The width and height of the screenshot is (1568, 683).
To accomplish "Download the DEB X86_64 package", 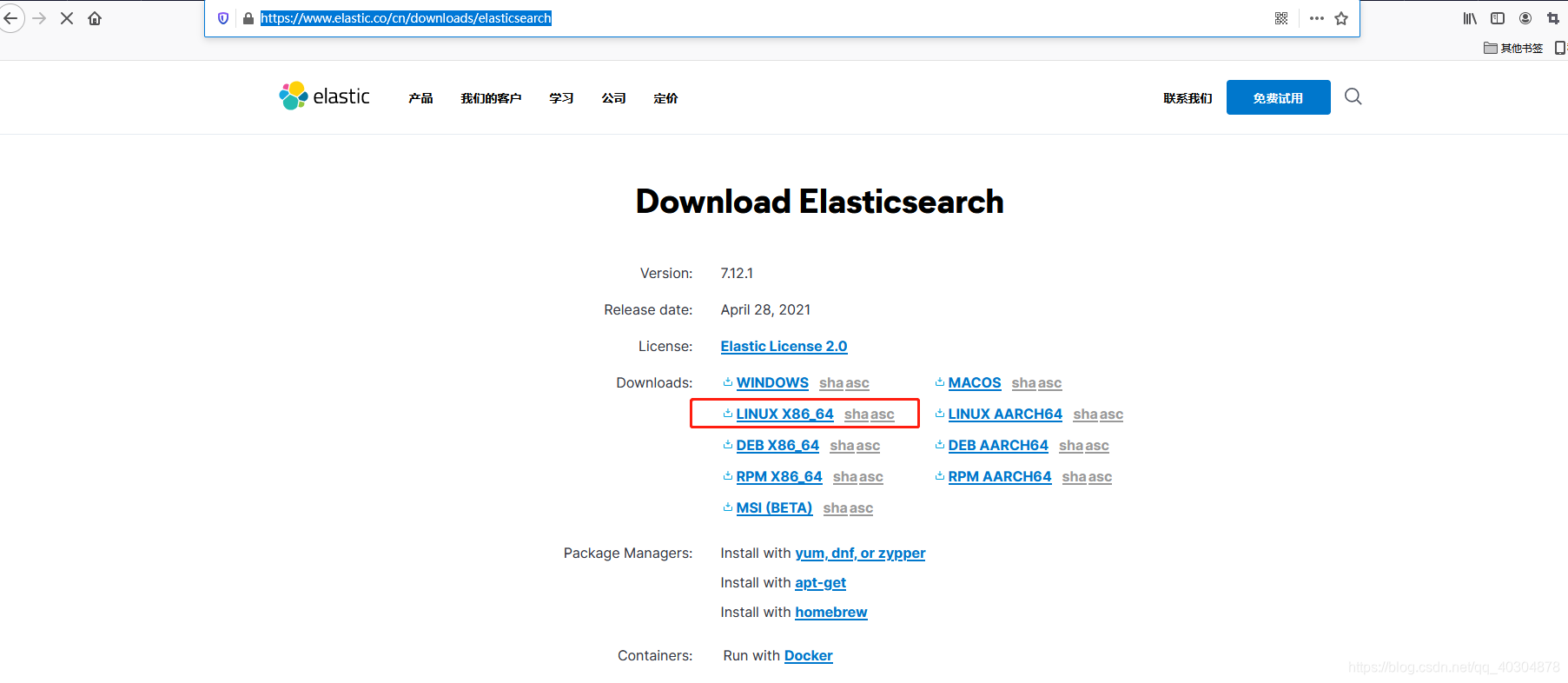I will point(777,445).
